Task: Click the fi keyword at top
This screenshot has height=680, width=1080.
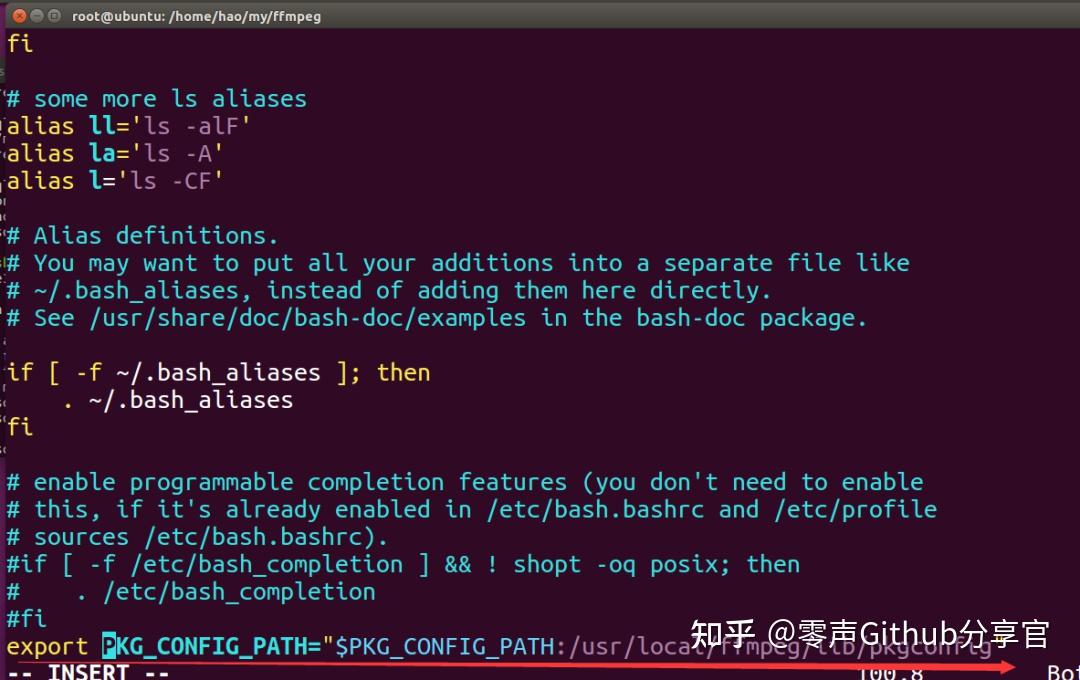Action: click(19, 43)
